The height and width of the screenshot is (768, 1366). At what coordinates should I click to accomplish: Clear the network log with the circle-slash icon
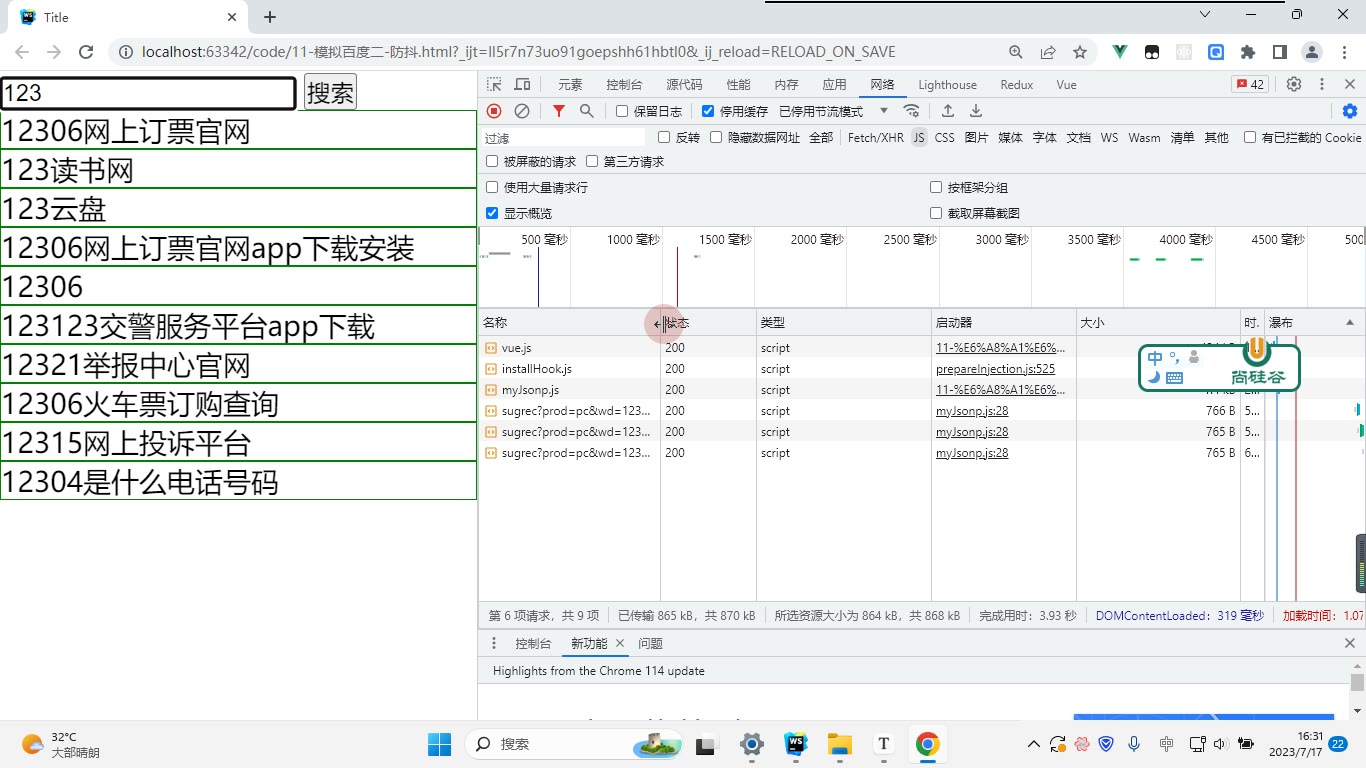coord(522,111)
